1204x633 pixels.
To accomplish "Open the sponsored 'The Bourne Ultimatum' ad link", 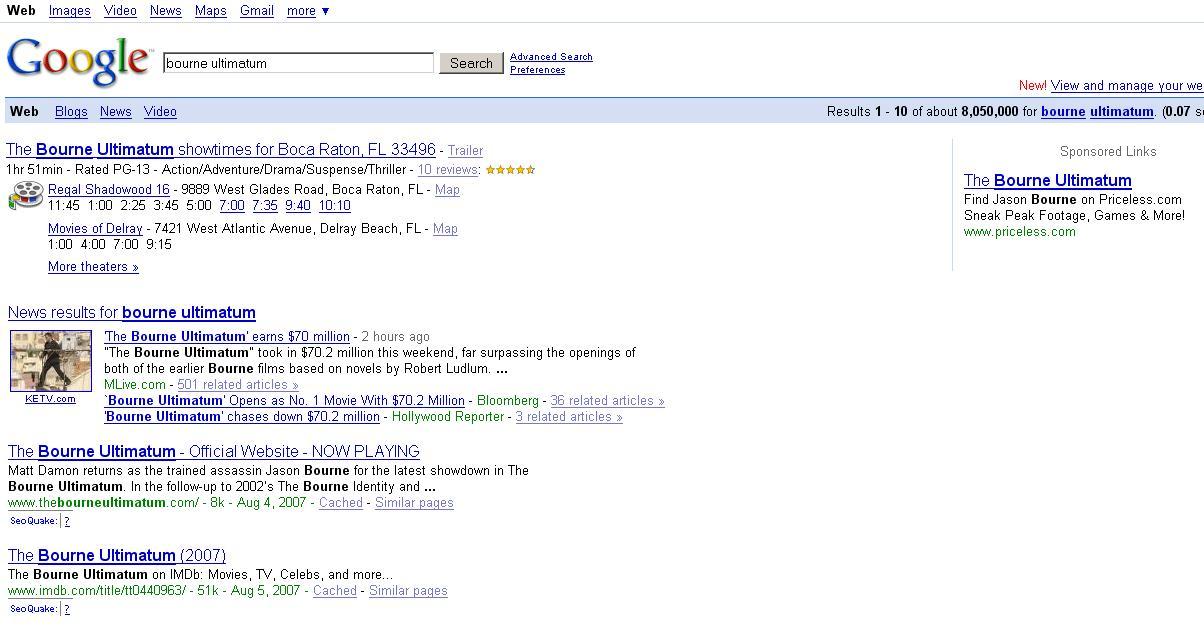I will [x=1048, y=181].
